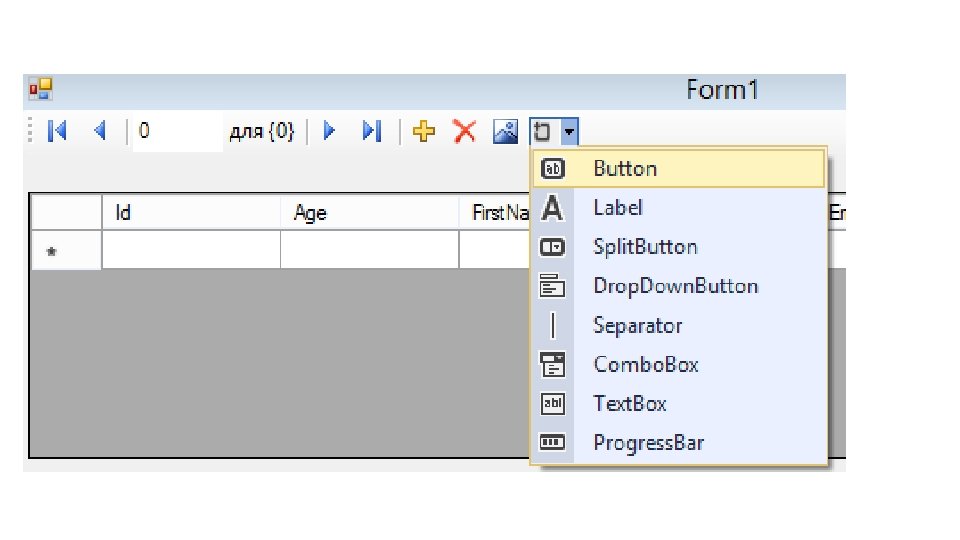Click the Move Last navigator icon
Viewport: 960px width, 540px height.
pyautogui.click(x=371, y=131)
